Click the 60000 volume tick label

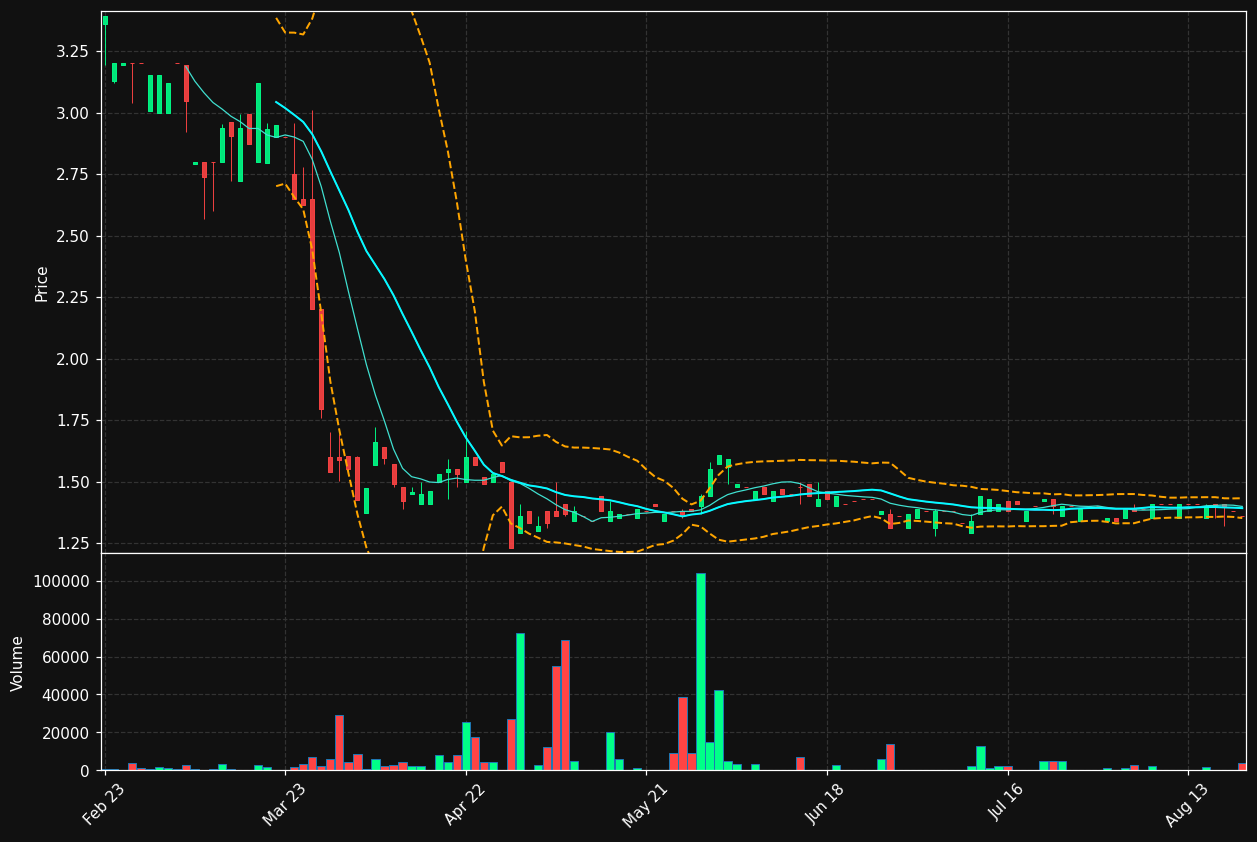(66, 658)
